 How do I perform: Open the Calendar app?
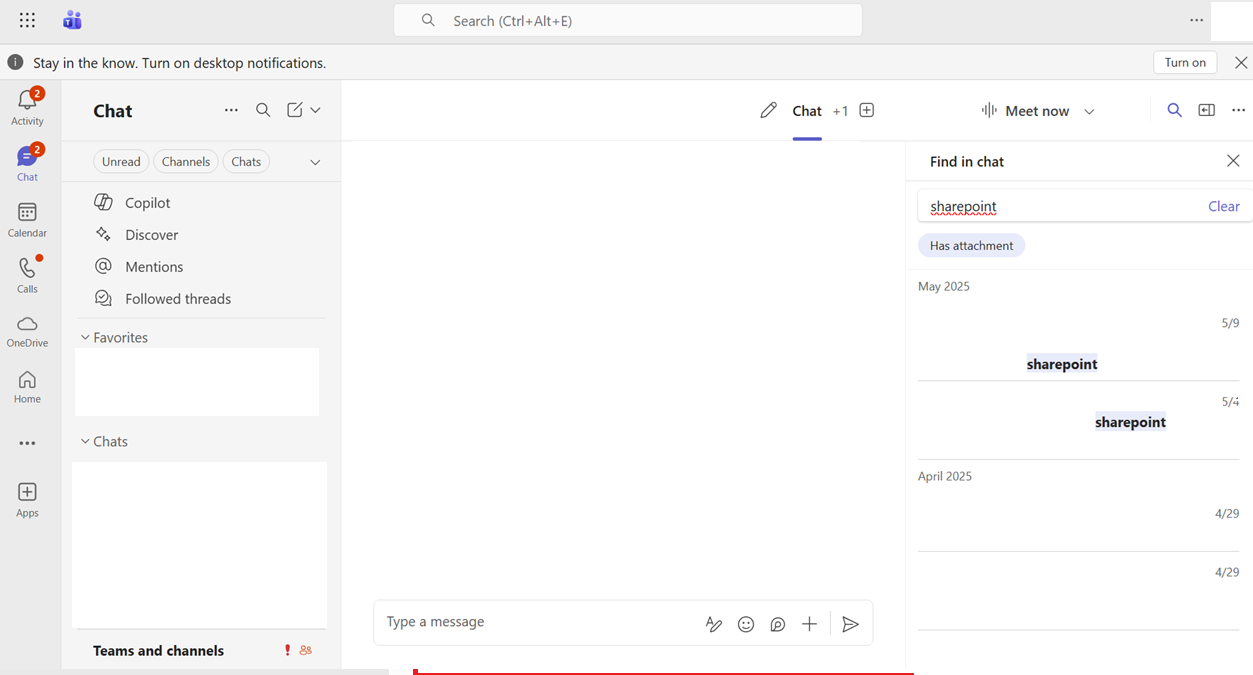[27, 220]
